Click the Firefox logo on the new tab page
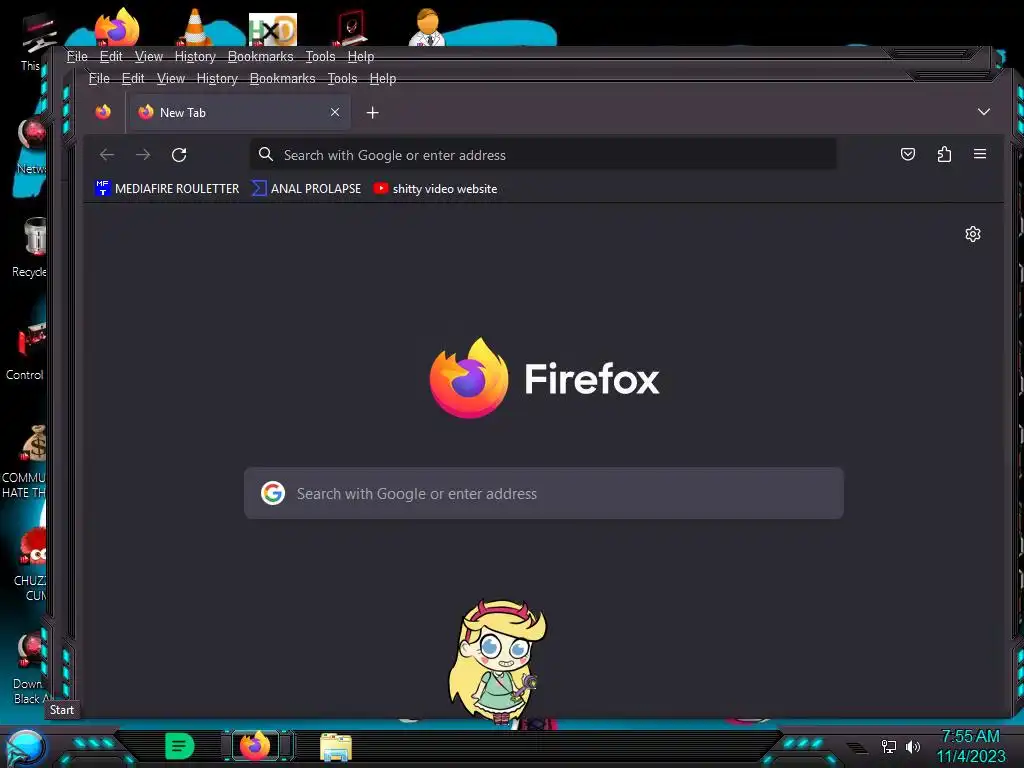The height and width of the screenshot is (768, 1024). click(x=468, y=378)
